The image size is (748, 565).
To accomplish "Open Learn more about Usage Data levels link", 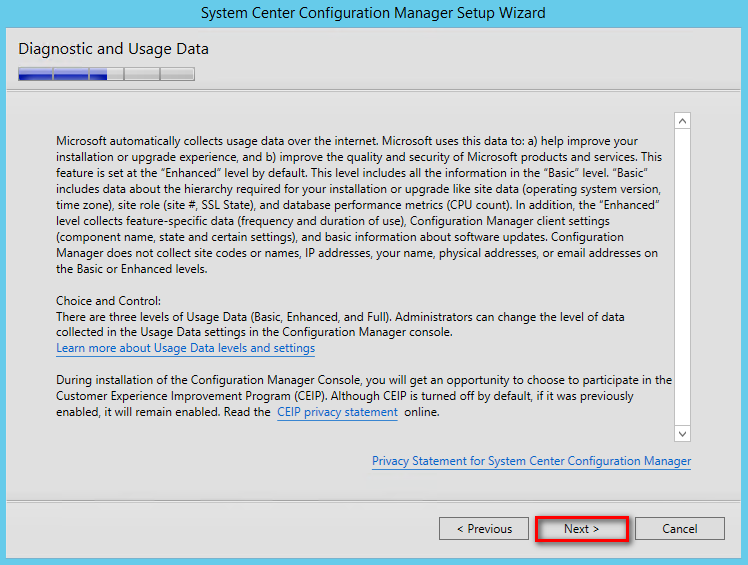I will (x=186, y=348).
